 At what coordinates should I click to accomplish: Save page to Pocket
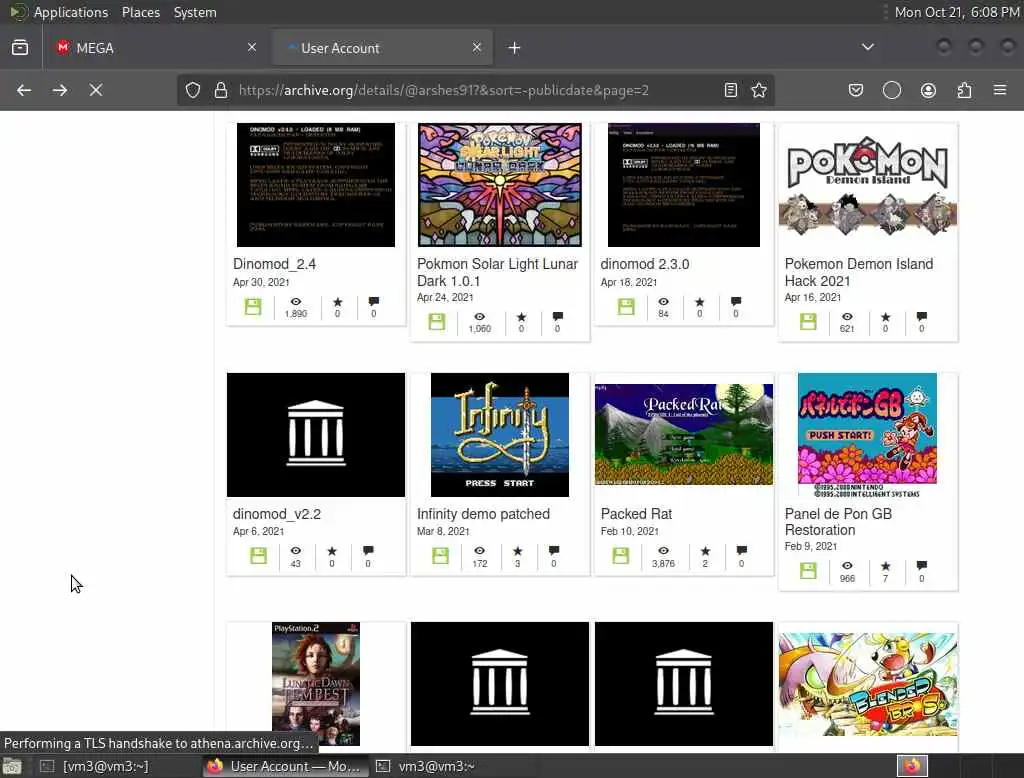click(x=856, y=90)
